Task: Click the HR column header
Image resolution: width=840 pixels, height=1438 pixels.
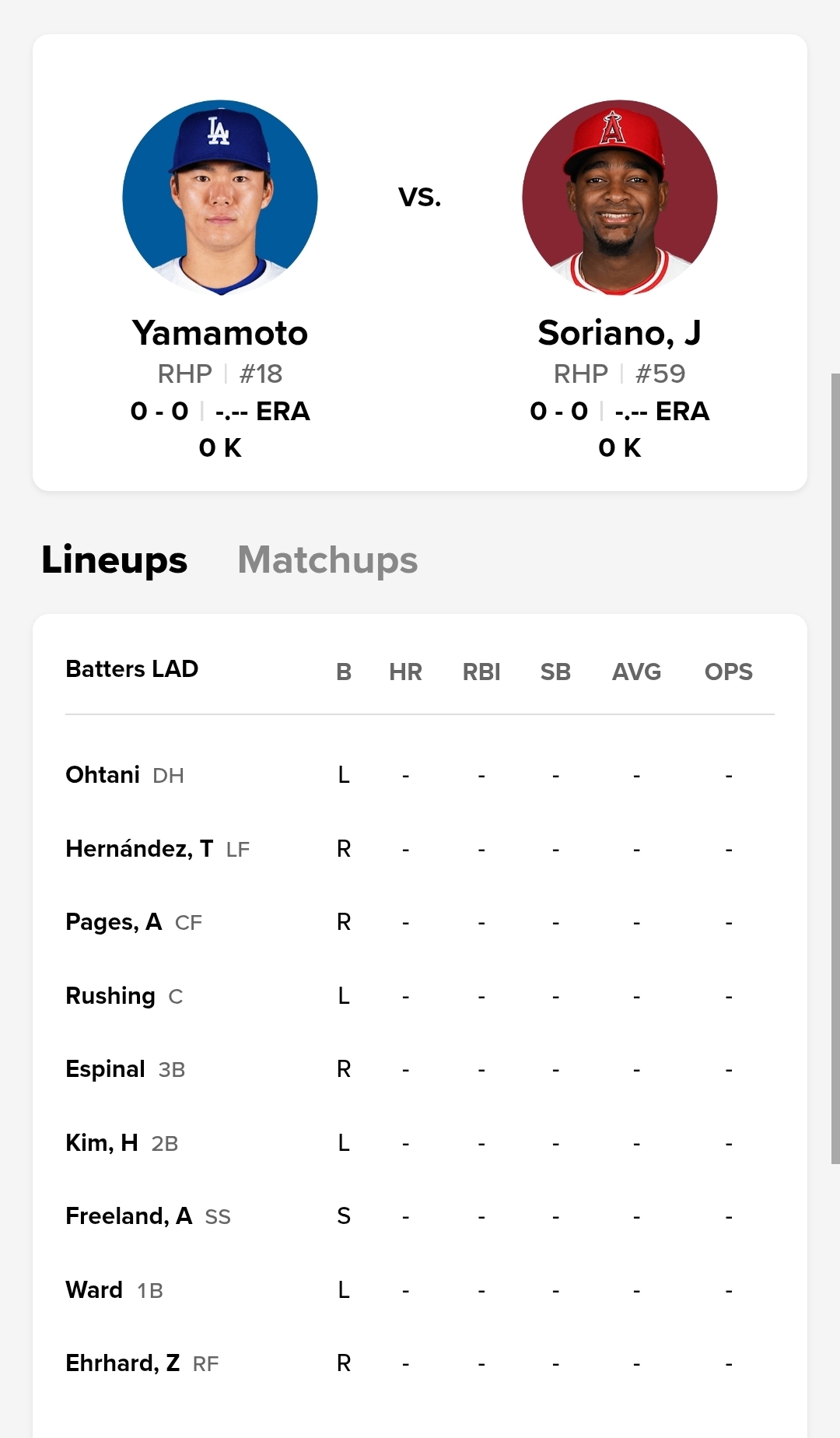Action: point(405,672)
